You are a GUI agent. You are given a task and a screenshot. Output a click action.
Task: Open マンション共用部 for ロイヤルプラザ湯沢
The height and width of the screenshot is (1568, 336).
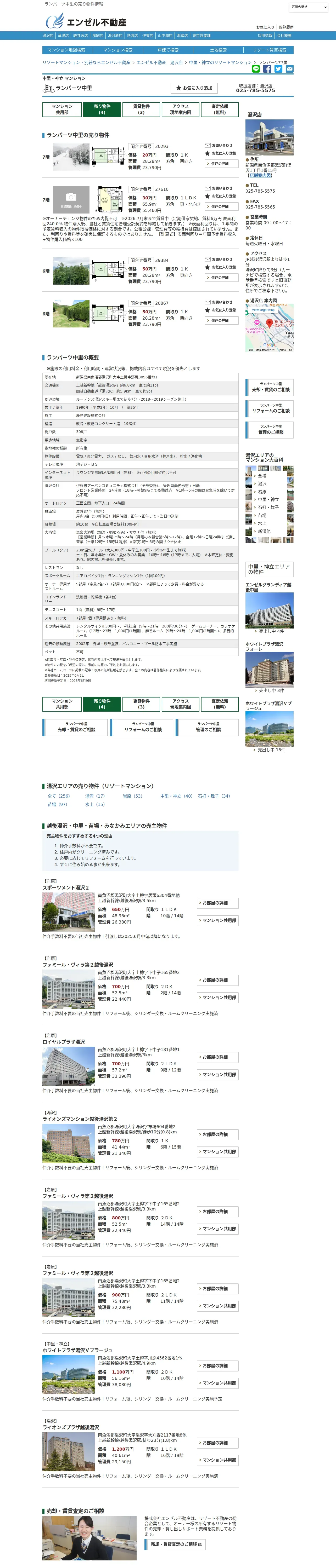218,1075
